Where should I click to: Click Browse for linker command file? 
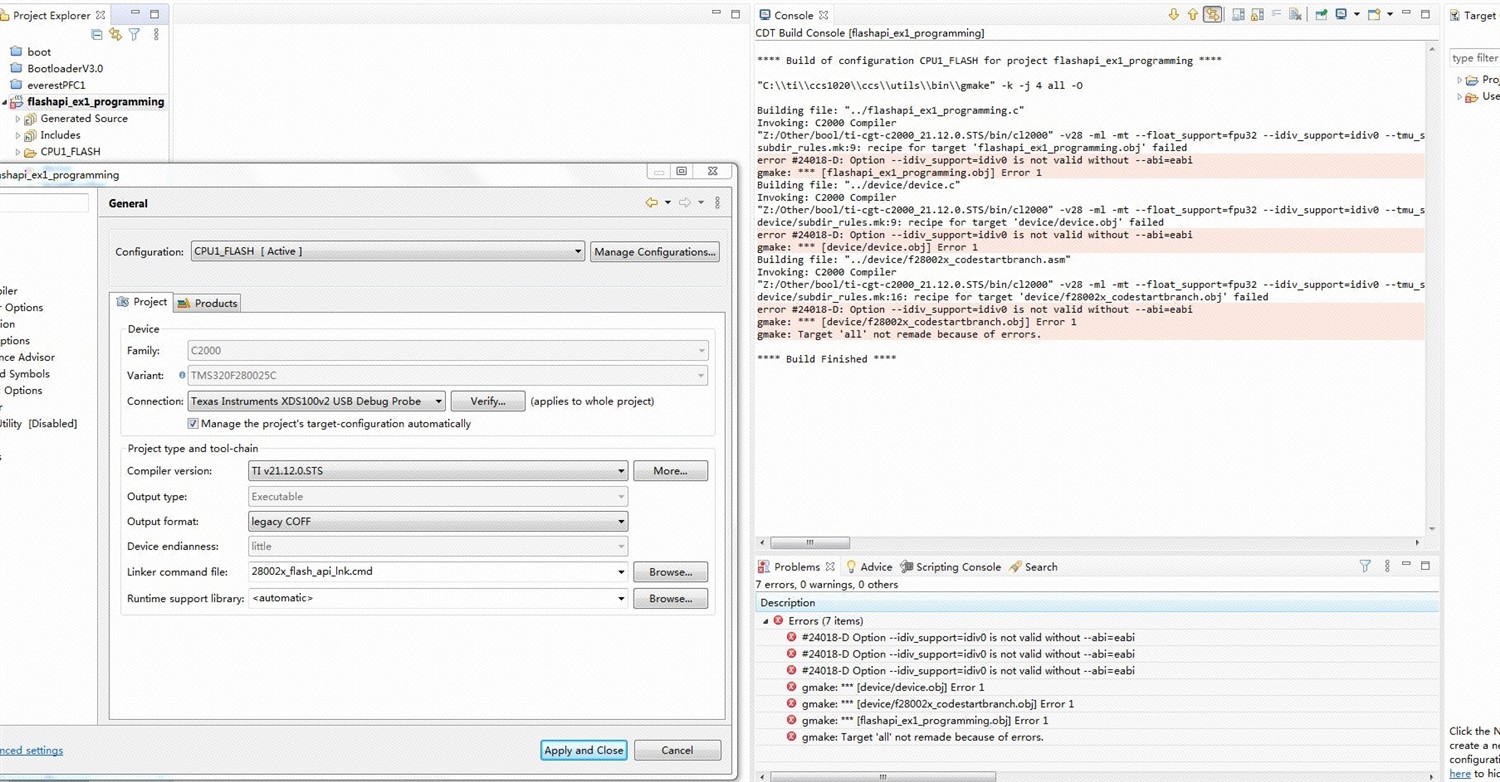click(670, 573)
